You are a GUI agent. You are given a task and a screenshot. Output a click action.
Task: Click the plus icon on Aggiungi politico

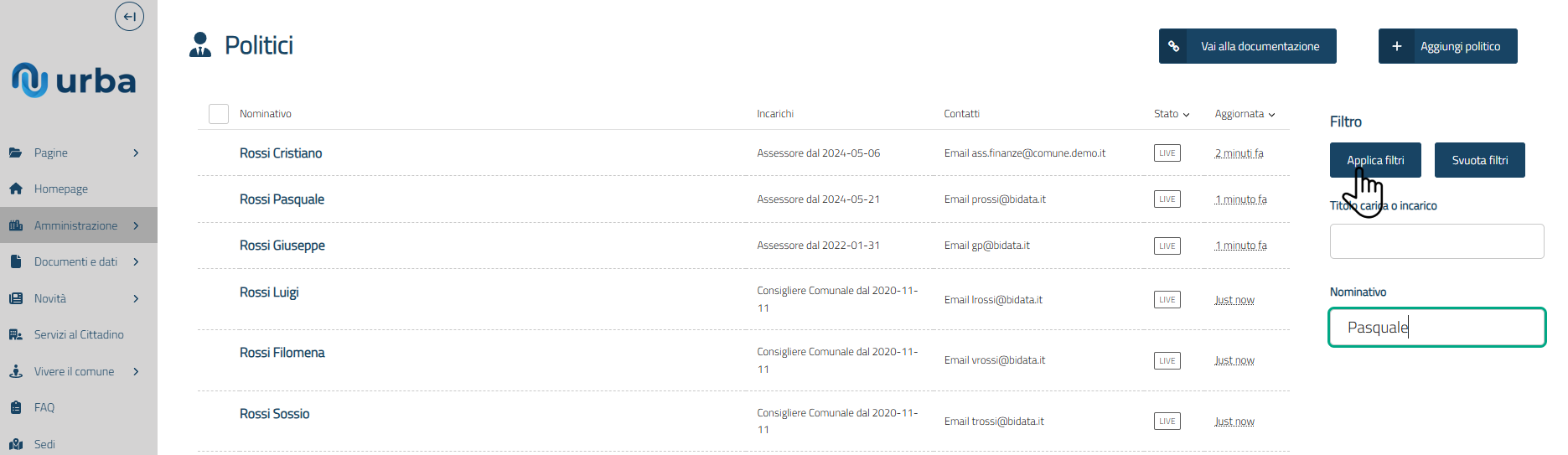(x=1396, y=46)
